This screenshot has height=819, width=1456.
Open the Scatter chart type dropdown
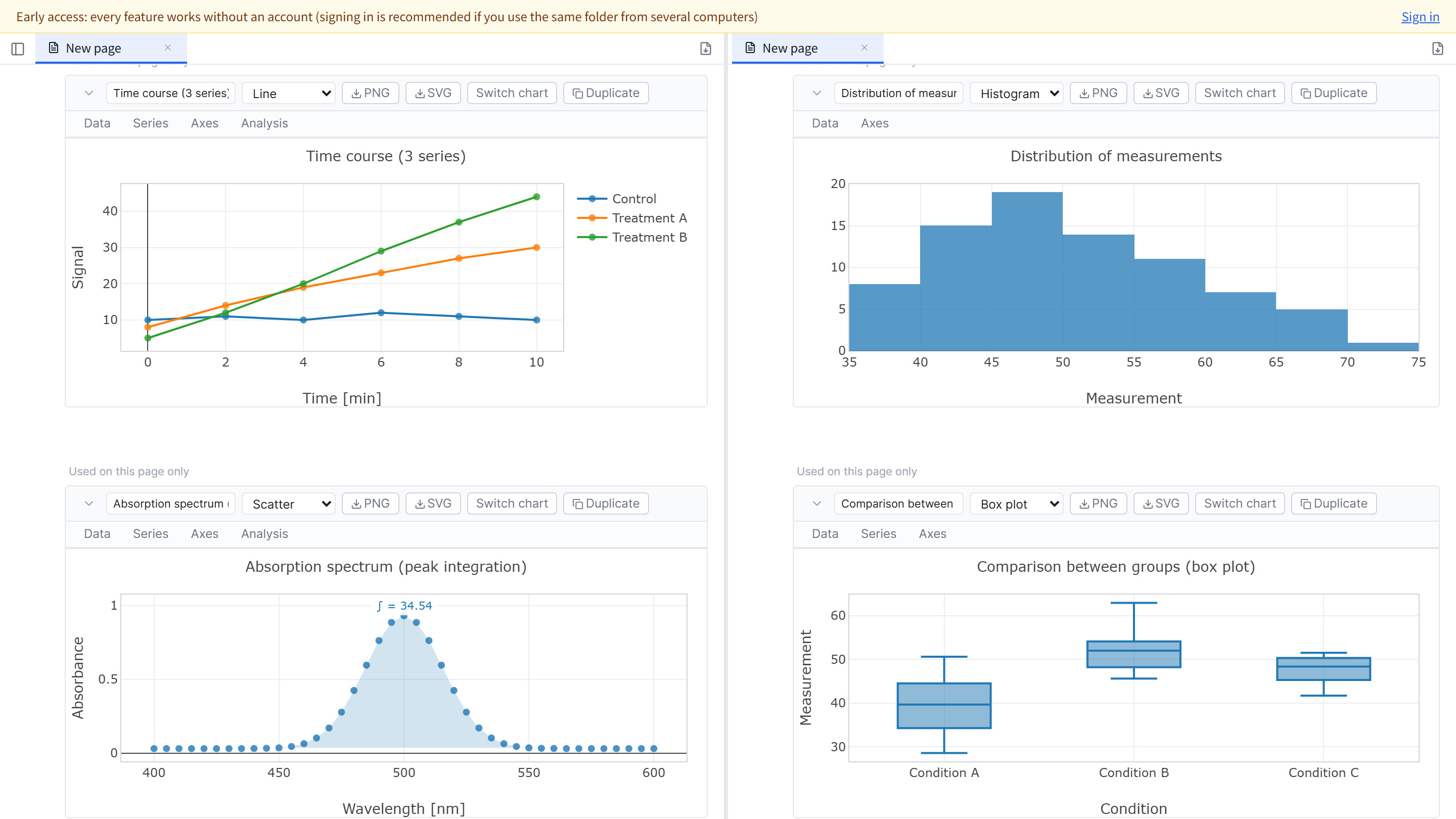coord(289,504)
